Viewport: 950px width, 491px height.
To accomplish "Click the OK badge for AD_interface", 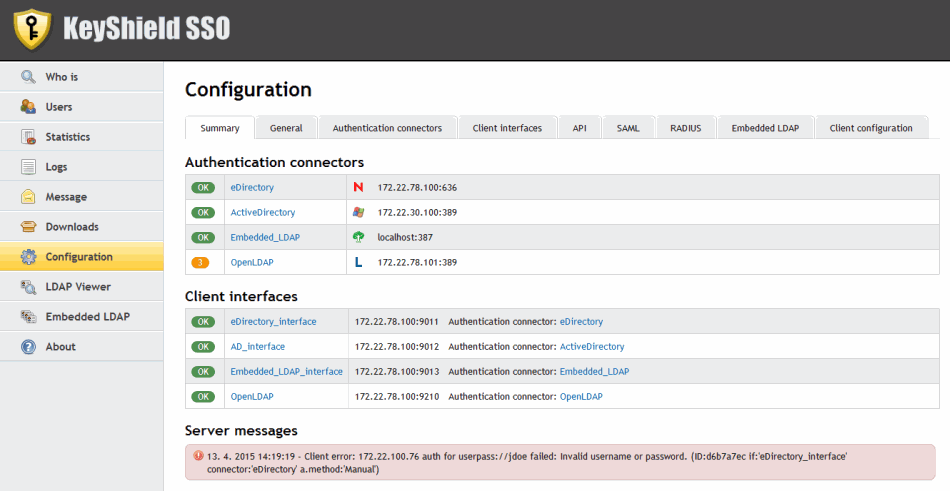I will pos(203,347).
